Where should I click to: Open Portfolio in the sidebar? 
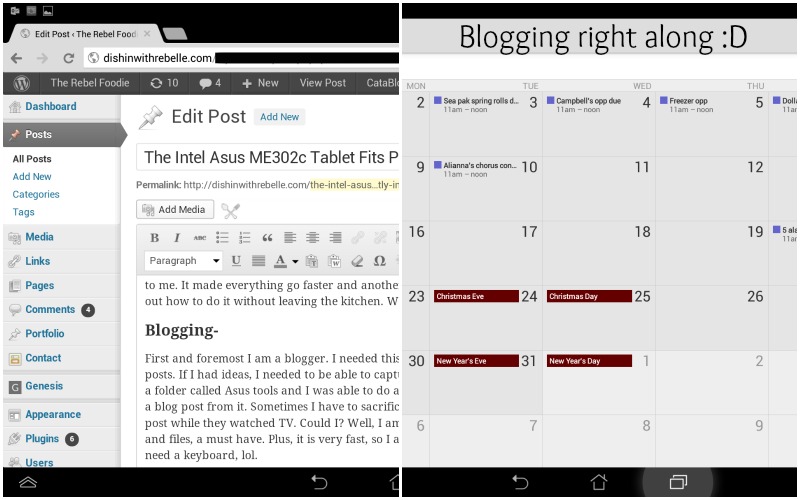coord(44,334)
